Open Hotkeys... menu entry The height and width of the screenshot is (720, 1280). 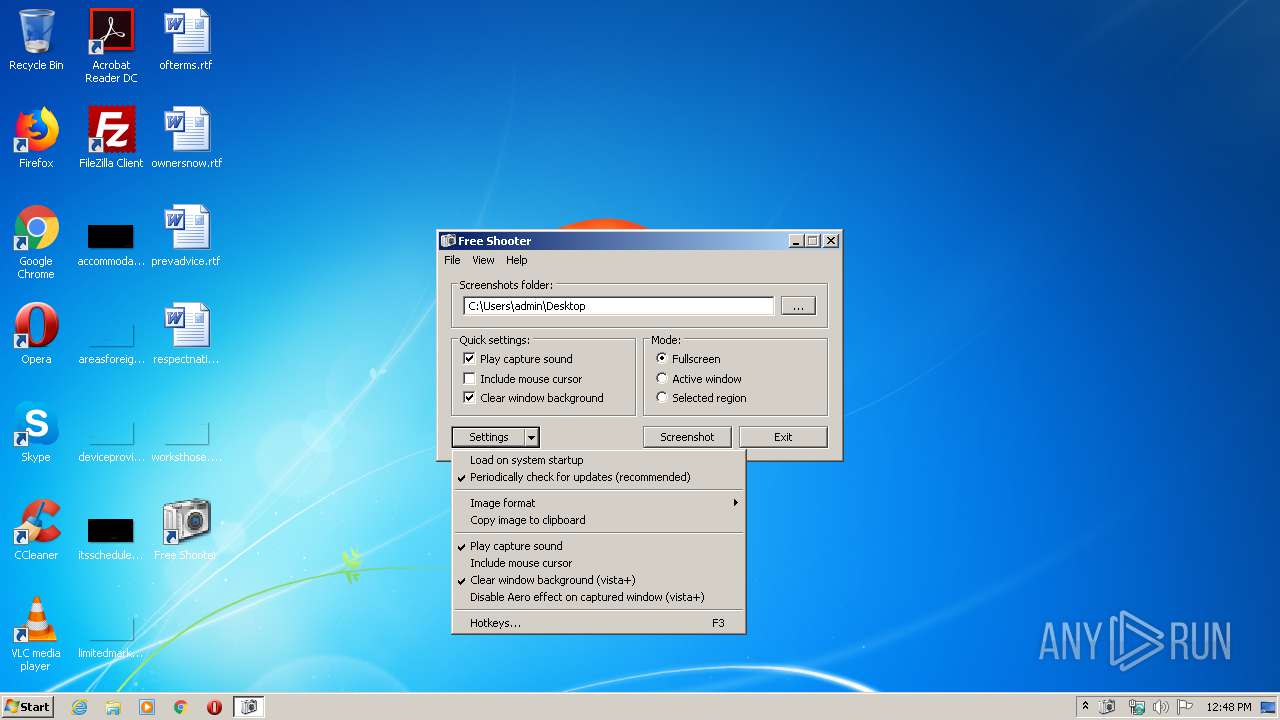[x=599, y=623]
